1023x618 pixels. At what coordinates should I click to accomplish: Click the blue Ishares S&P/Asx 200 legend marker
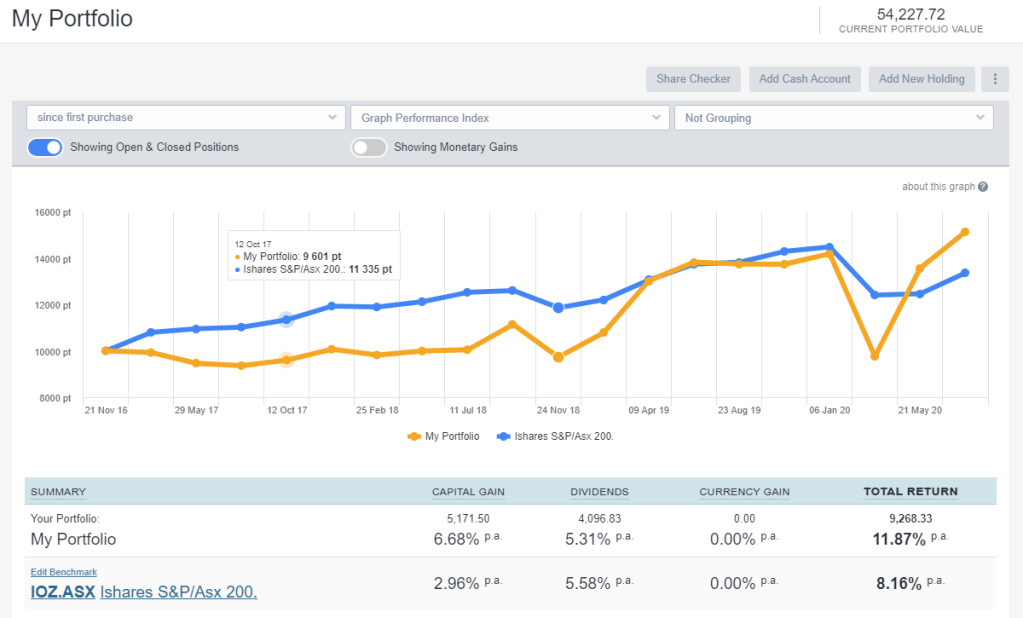504,436
